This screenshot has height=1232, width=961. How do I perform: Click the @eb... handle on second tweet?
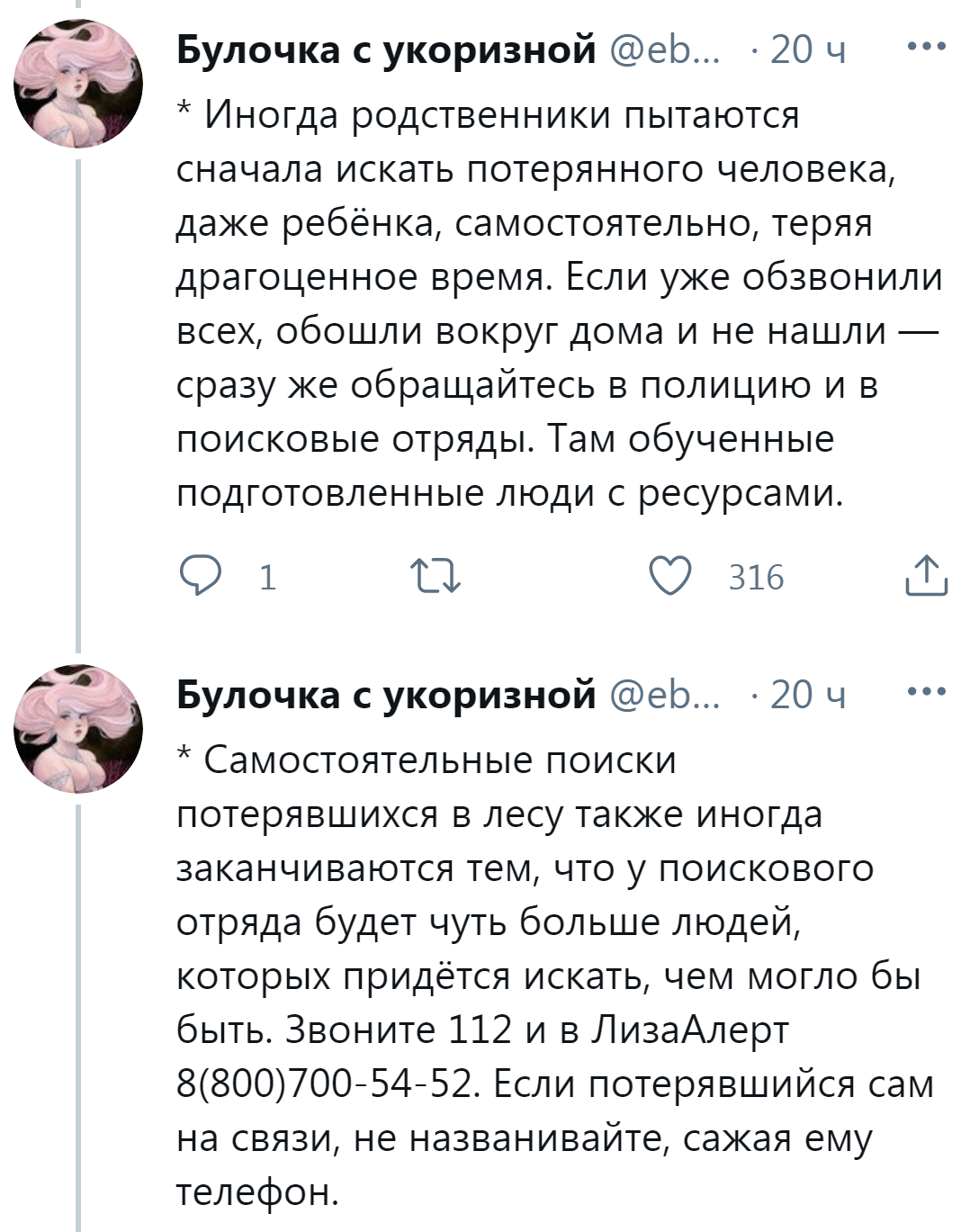pos(665,694)
